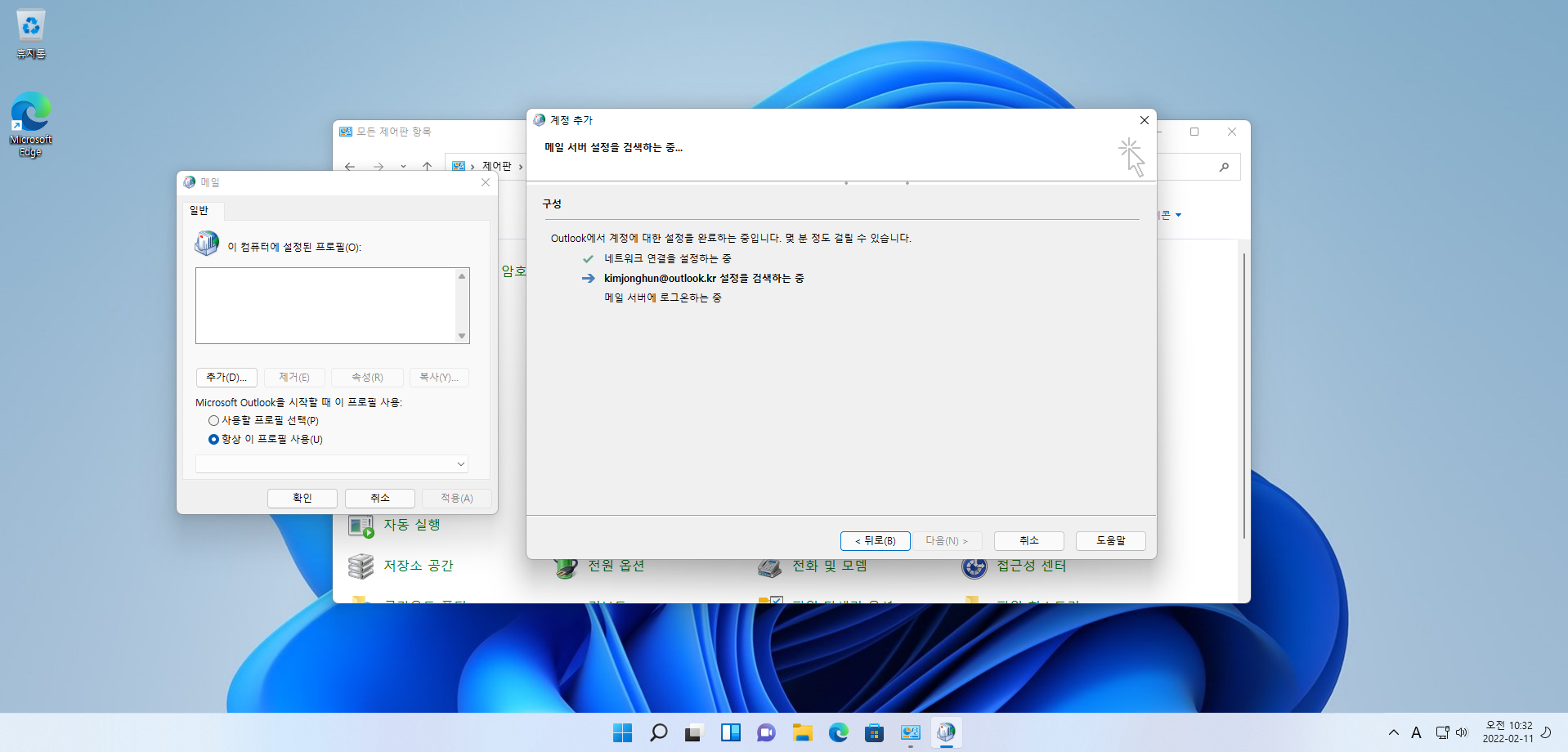The height and width of the screenshot is (752, 1568).
Task: Click 확인 in the Mail dialog
Action: pos(302,498)
